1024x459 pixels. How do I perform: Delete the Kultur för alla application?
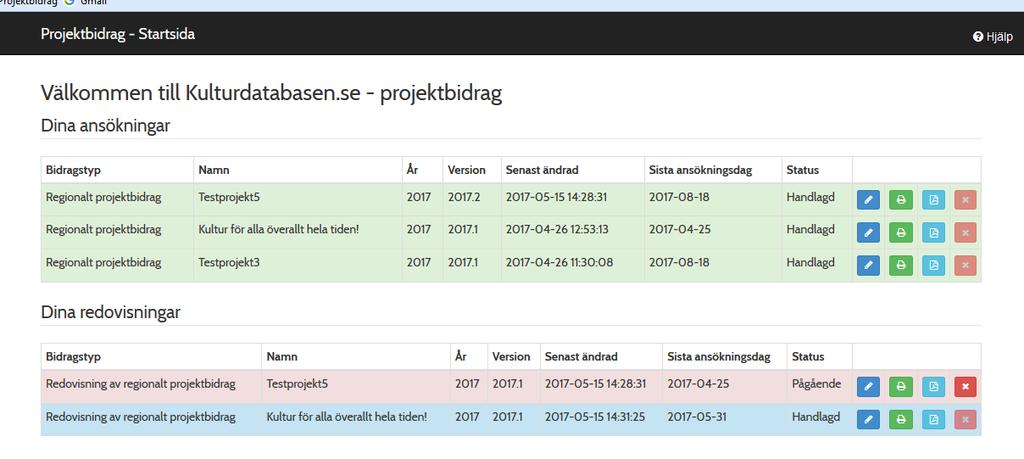965,232
